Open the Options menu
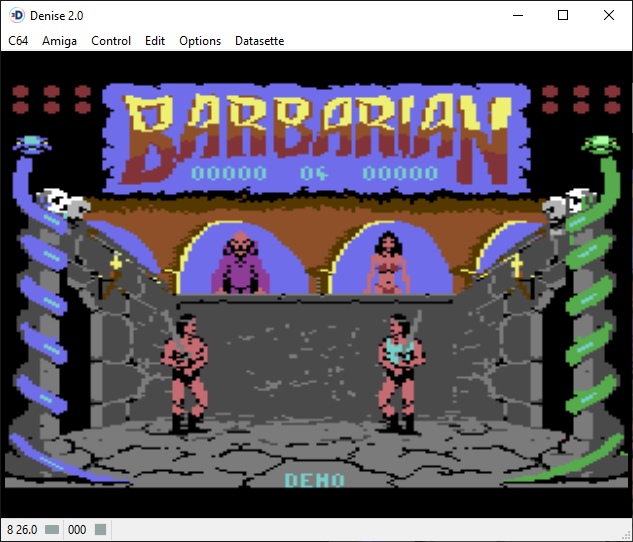Image resolution: width=633 pixels, height=542 pixels. tap(200, 41)
